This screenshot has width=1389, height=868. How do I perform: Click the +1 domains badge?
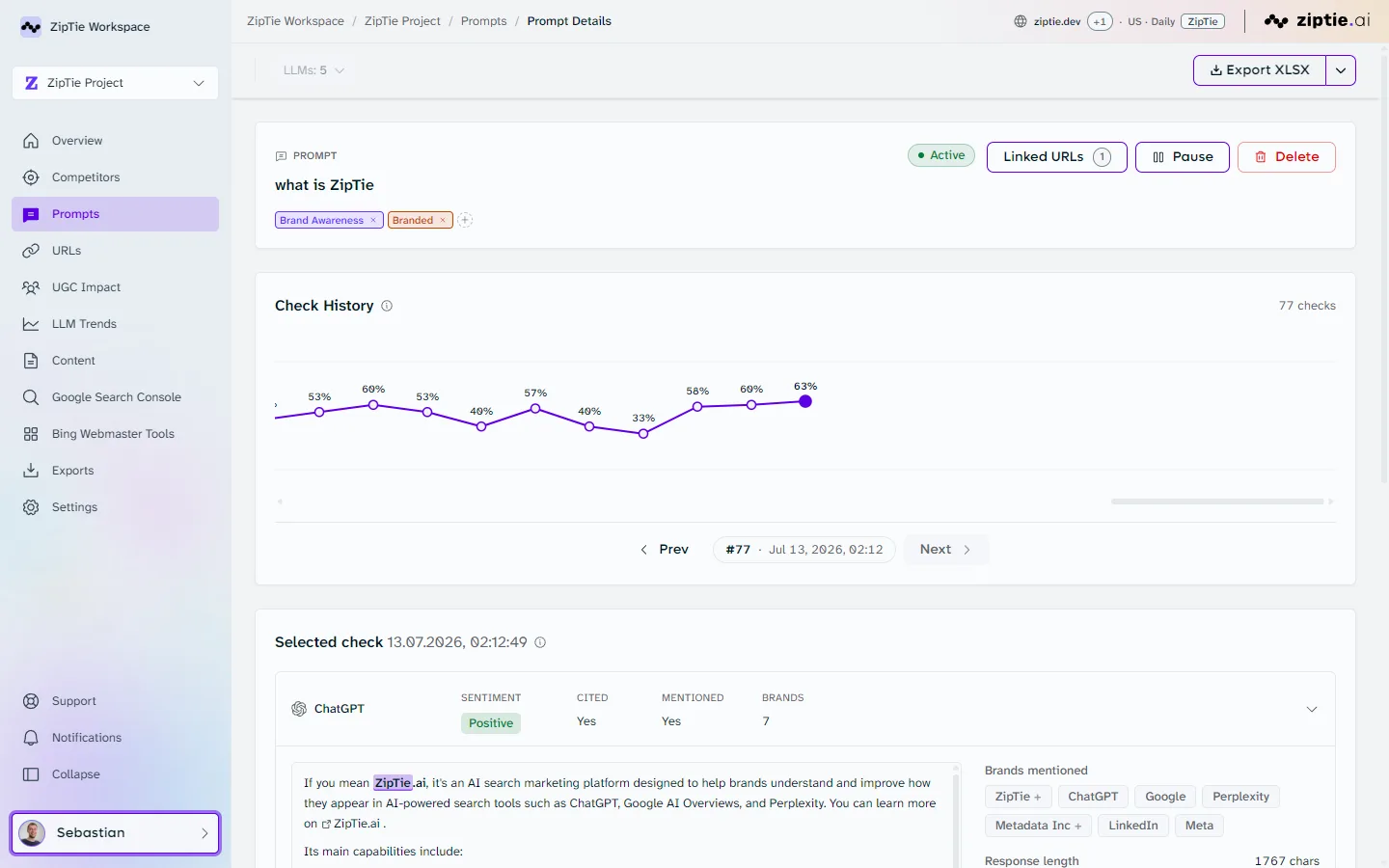coord(1100,21)
